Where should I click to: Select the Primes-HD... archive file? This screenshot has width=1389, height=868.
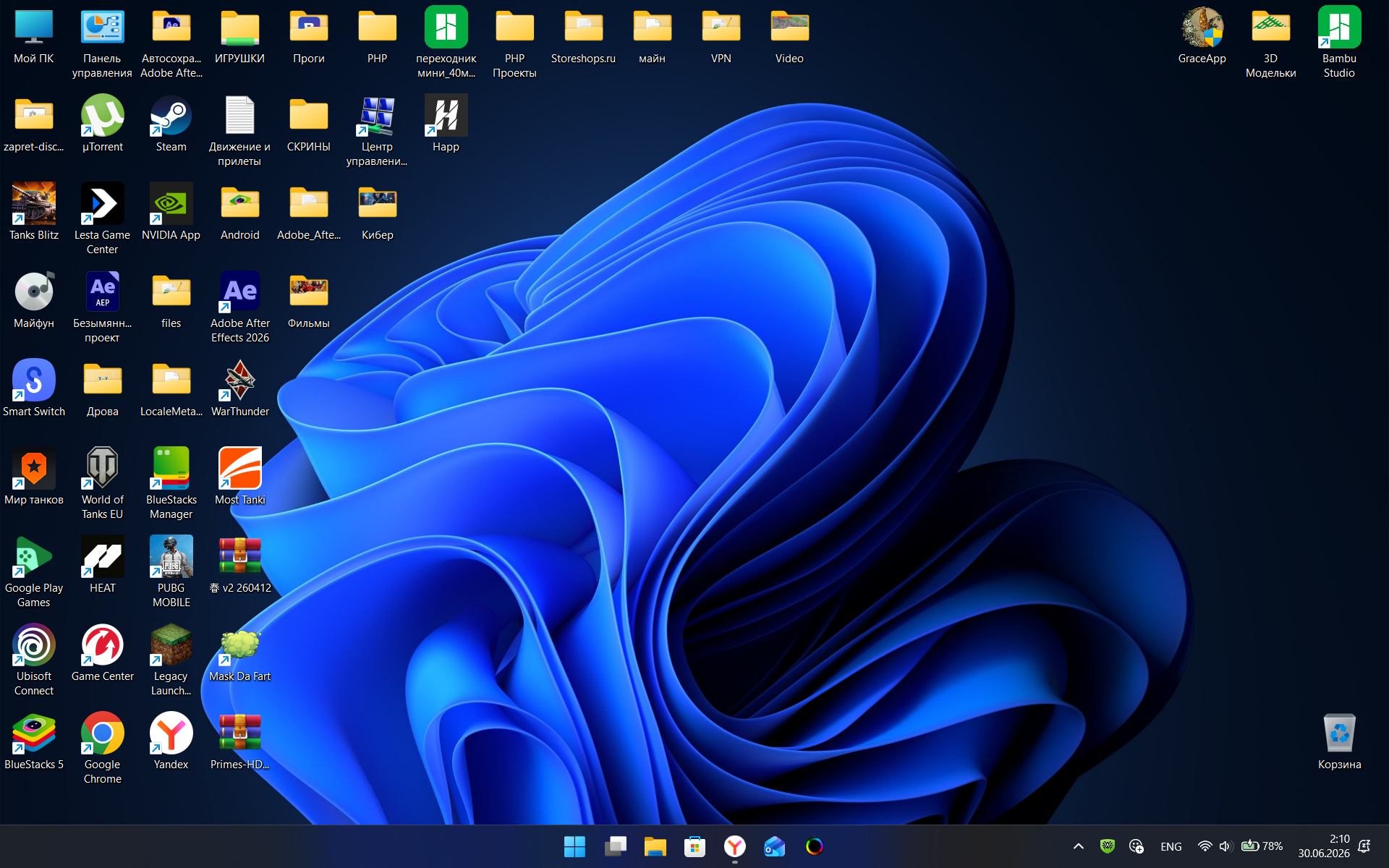(x=239, y=742)
